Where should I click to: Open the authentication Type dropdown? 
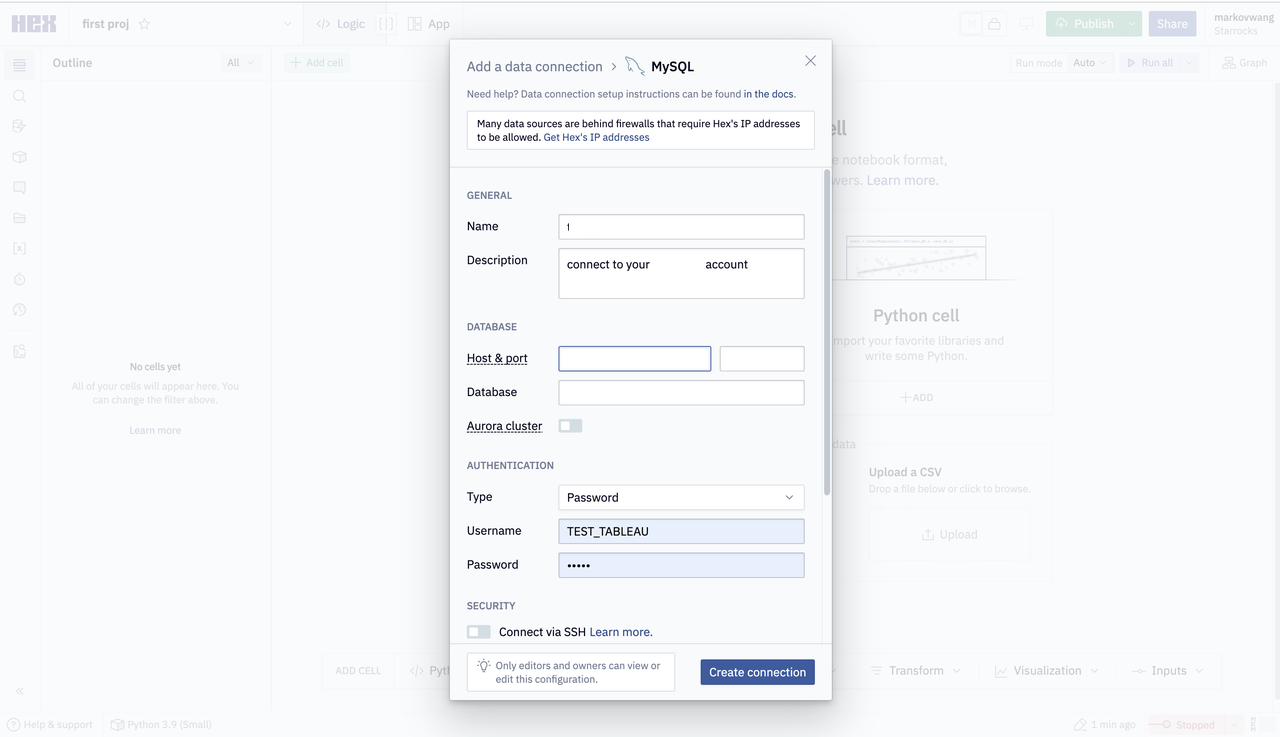pos(681,497)
